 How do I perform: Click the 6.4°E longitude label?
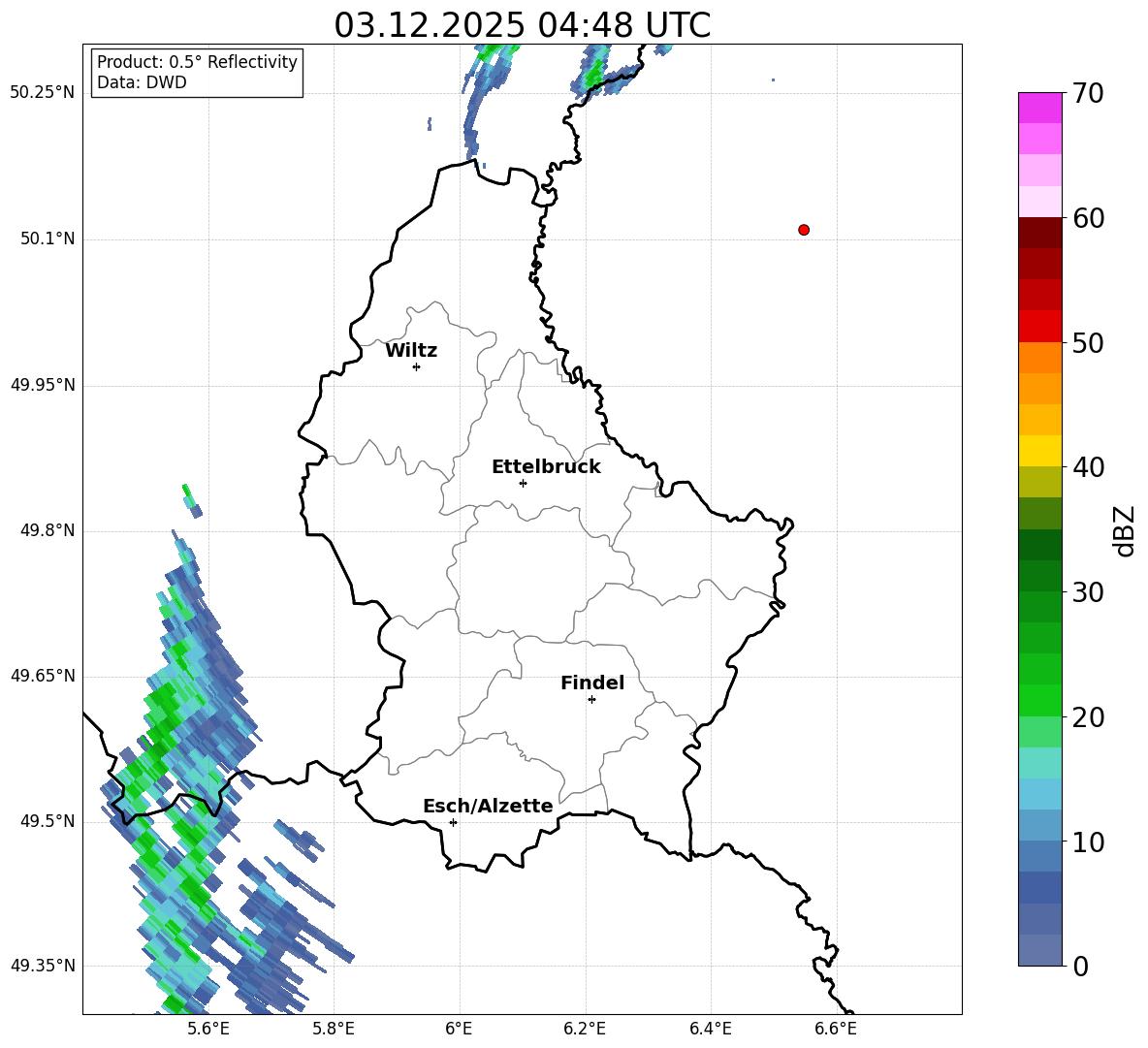click(710, 1029)
